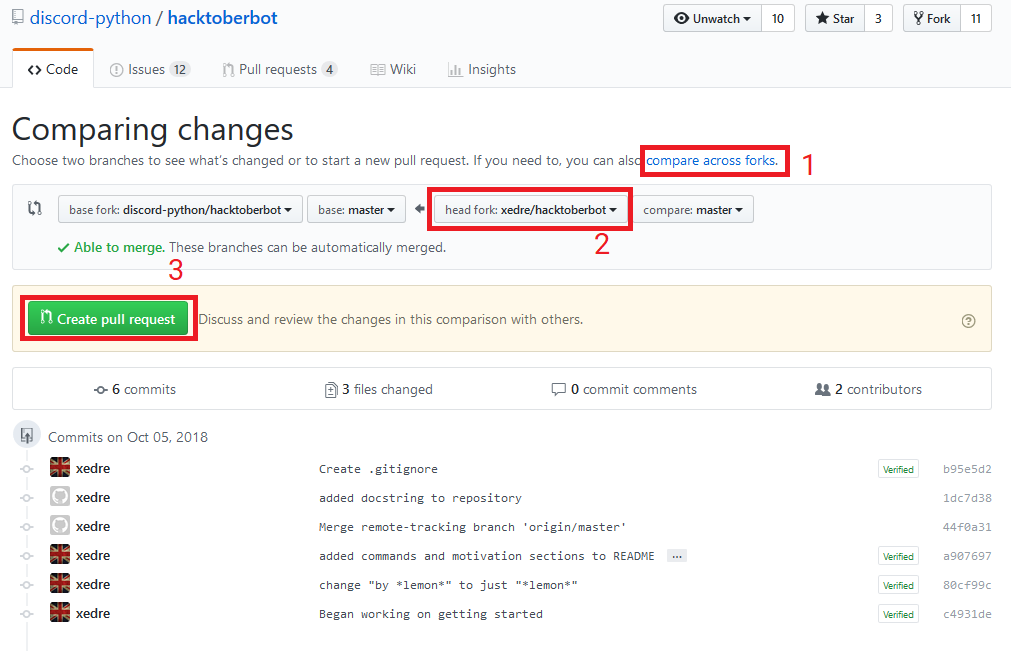Click the Issues count badge 12
Viewport: 1011px width, 655px height.
[x=179, y=70]
